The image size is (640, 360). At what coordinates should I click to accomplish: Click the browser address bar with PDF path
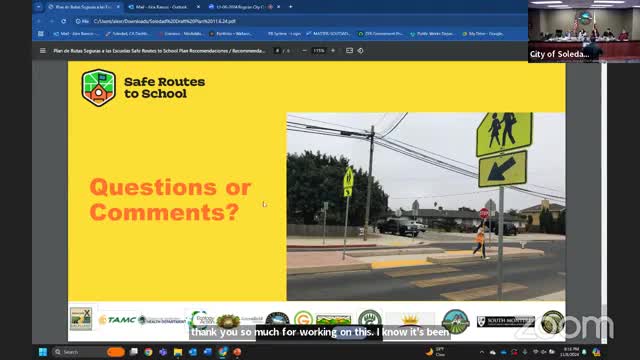point(164,21)
